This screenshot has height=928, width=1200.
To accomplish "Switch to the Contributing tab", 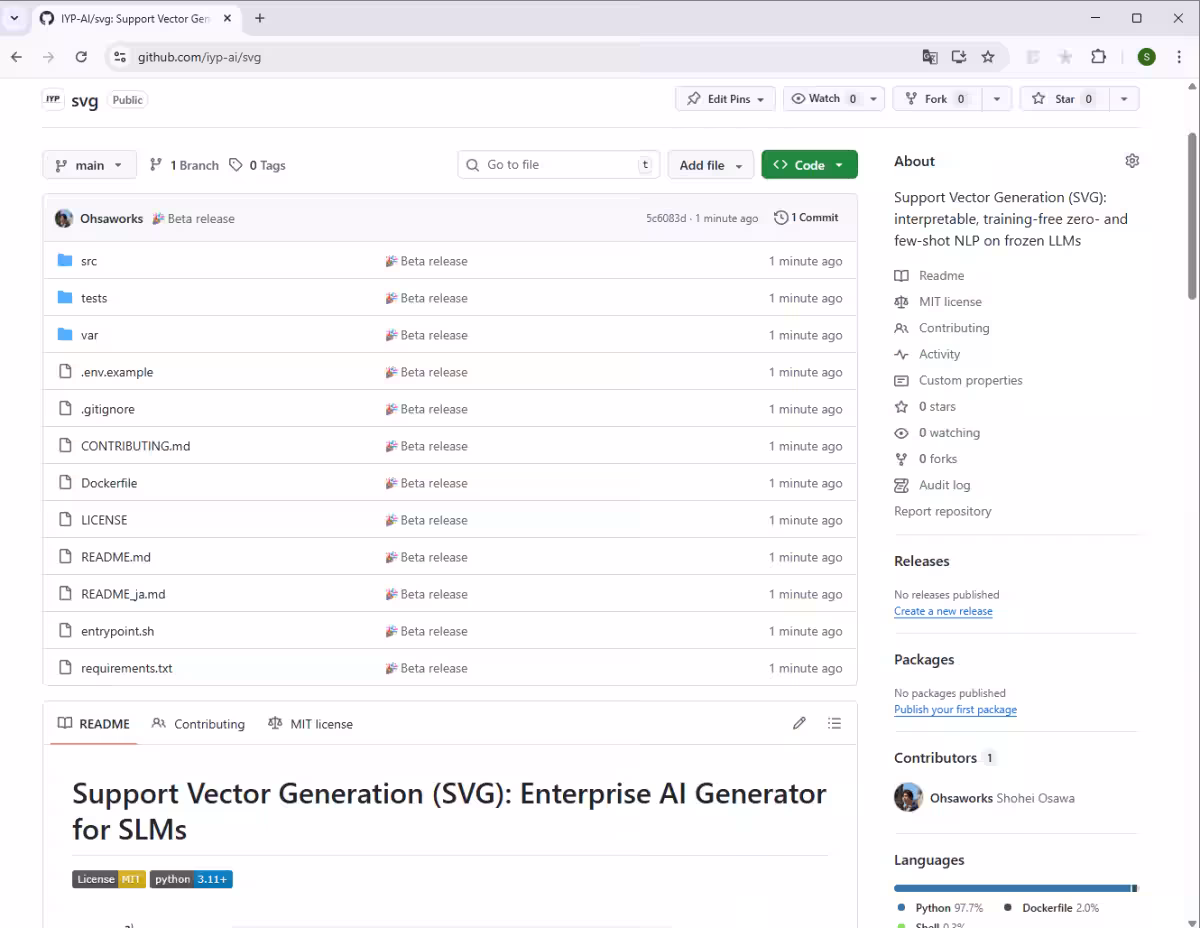I will [x=198, y=724].
